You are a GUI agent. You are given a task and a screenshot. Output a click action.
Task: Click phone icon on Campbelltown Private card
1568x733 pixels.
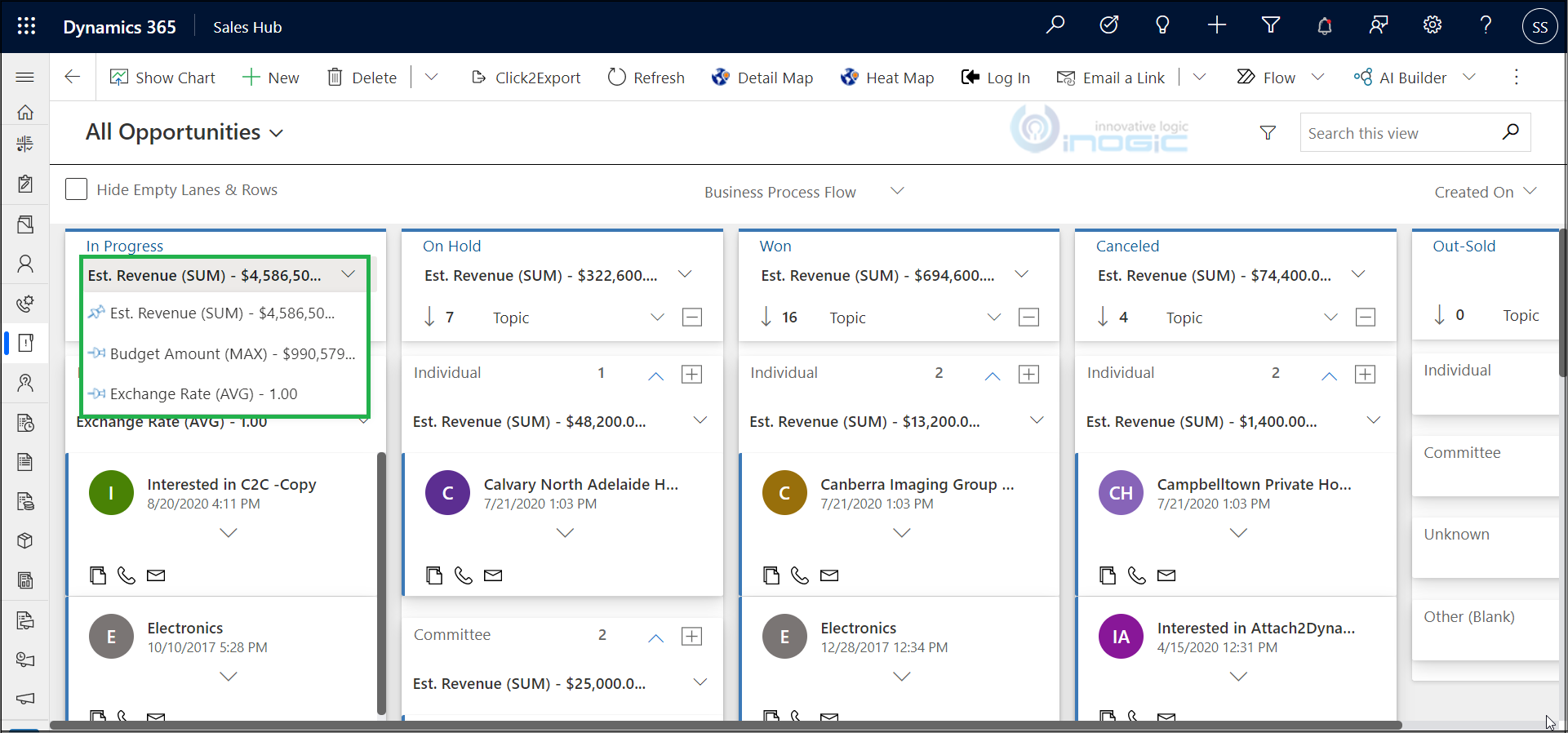coord(1136,575)
